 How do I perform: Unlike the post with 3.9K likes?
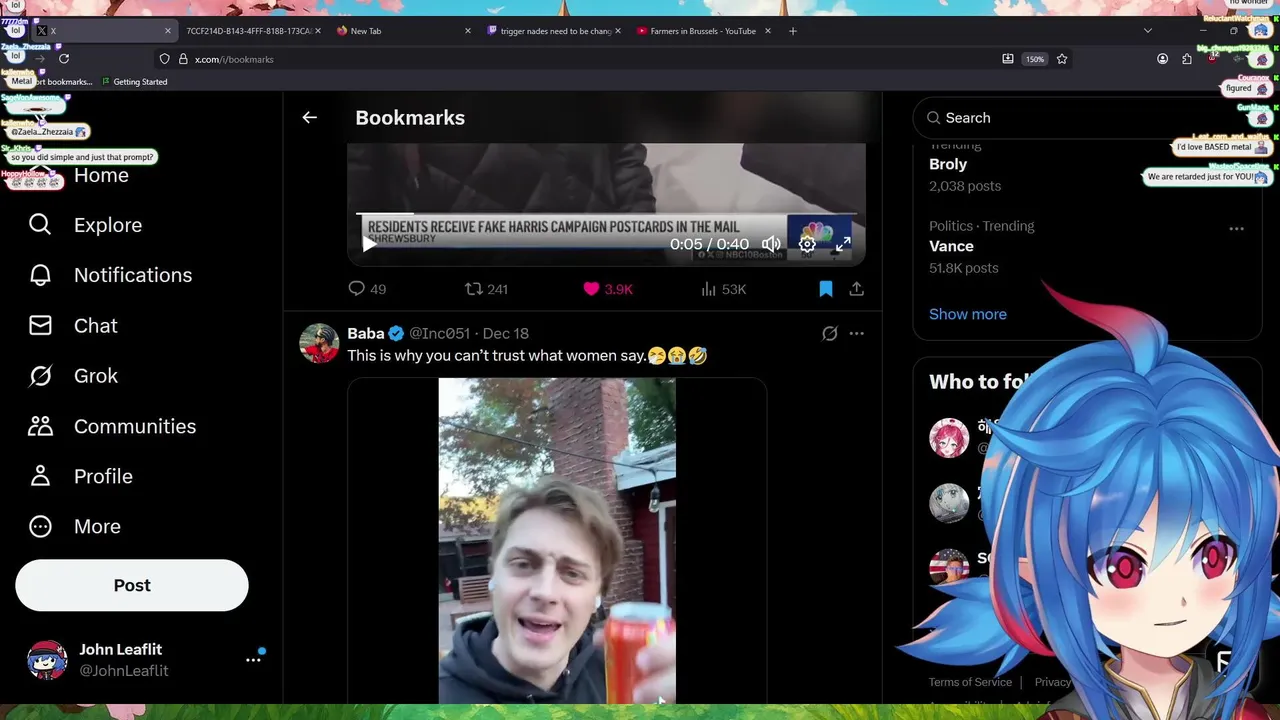coord(608,289)
